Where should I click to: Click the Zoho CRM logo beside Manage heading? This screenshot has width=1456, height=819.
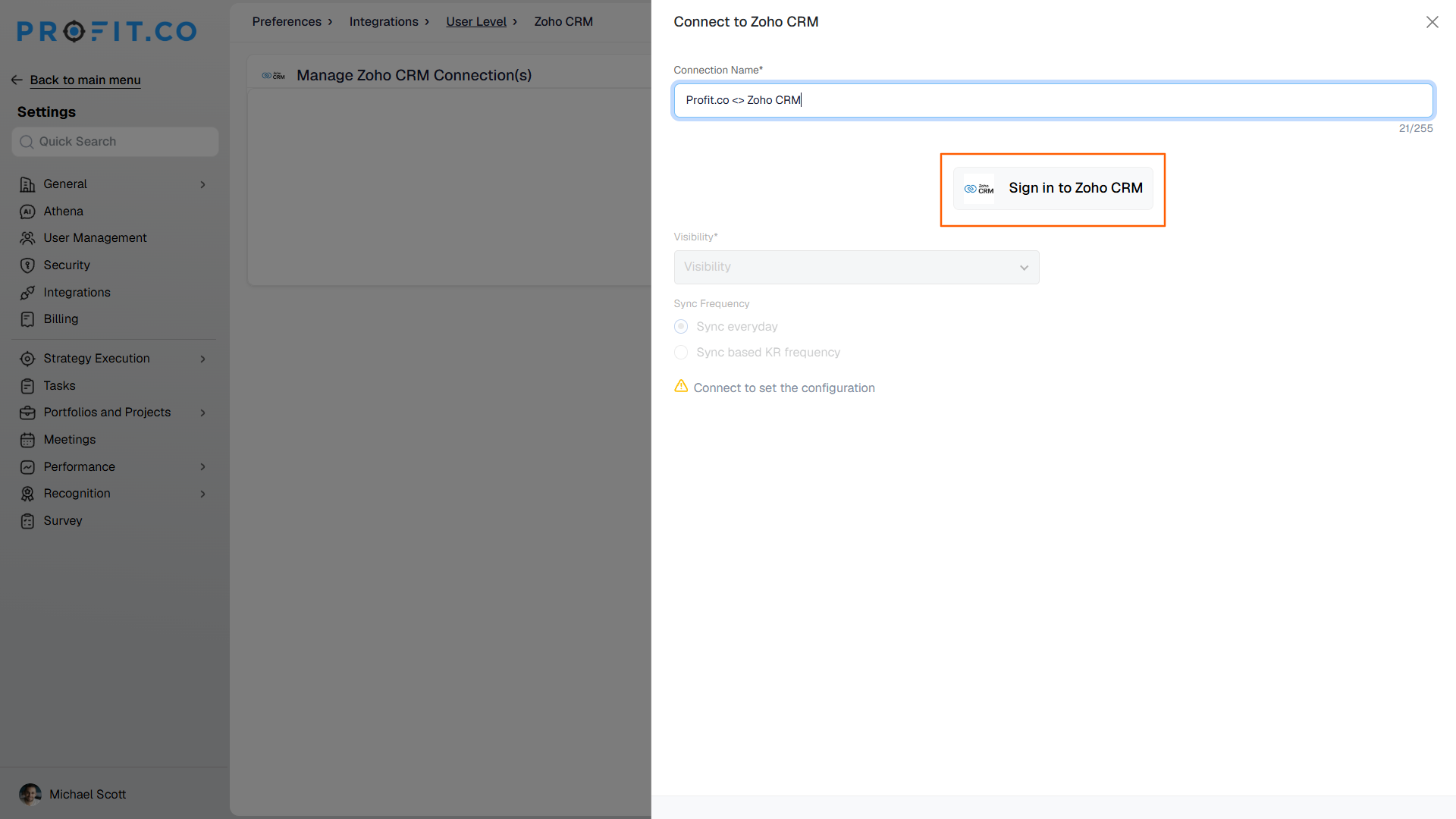coord(273,75)
